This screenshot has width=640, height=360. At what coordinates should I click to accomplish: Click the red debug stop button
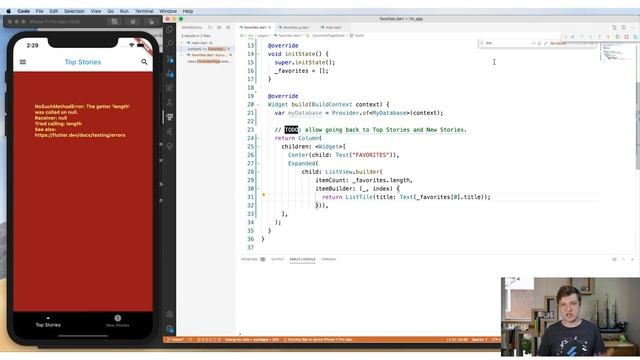[627, 37]
